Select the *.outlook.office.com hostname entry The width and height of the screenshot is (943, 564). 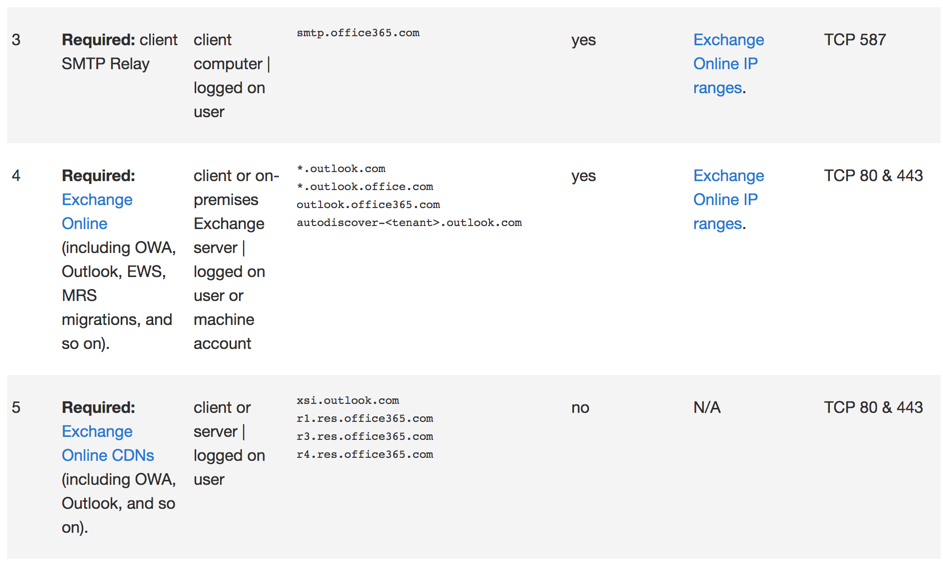pyautogui.click(x=364, y=187)
